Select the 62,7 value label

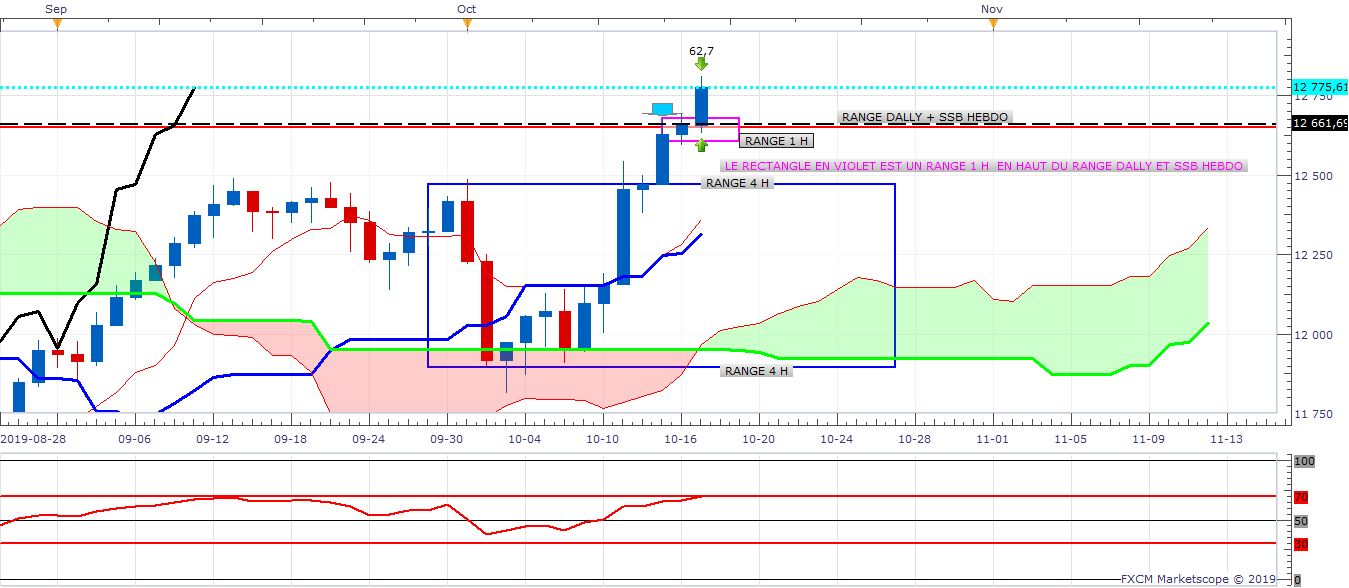pos(702,51)
